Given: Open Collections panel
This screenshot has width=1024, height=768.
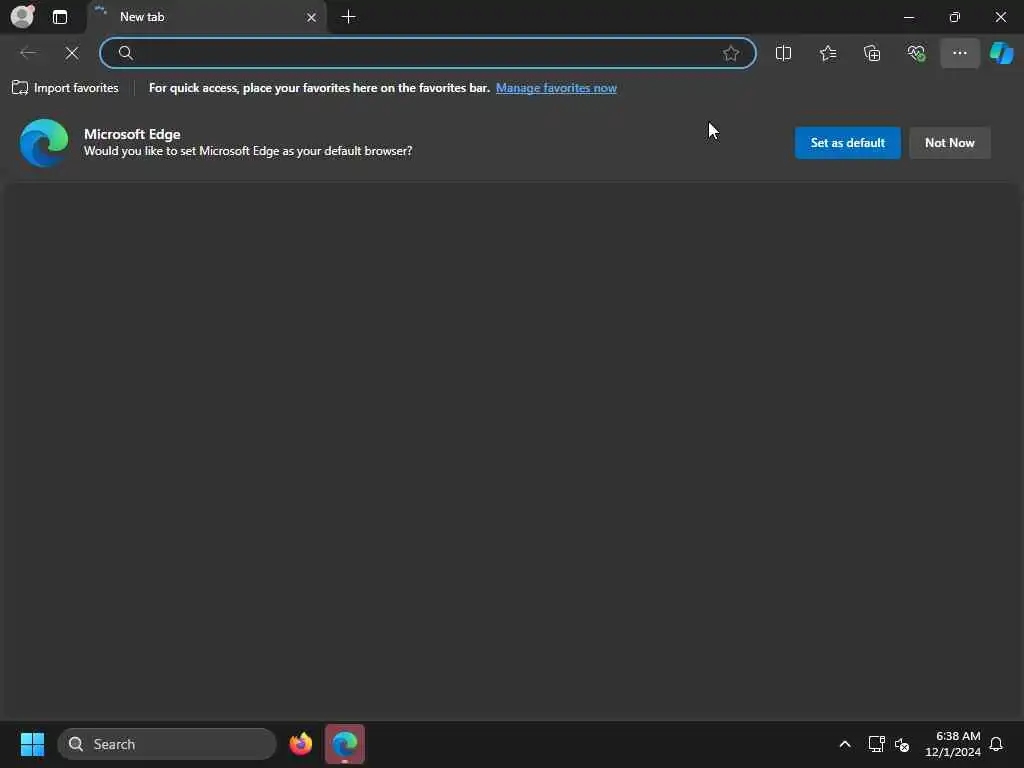Looking at the screenshot, I should click(872, 53).
